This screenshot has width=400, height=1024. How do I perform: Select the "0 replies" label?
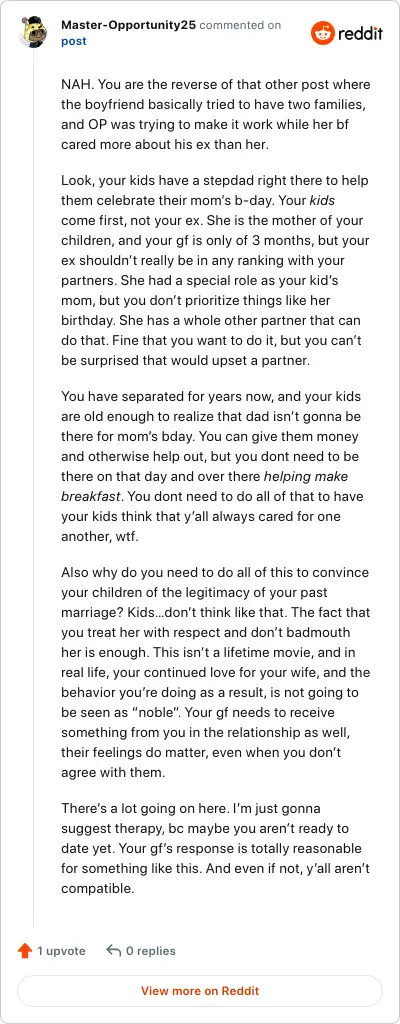coord(150,951)
